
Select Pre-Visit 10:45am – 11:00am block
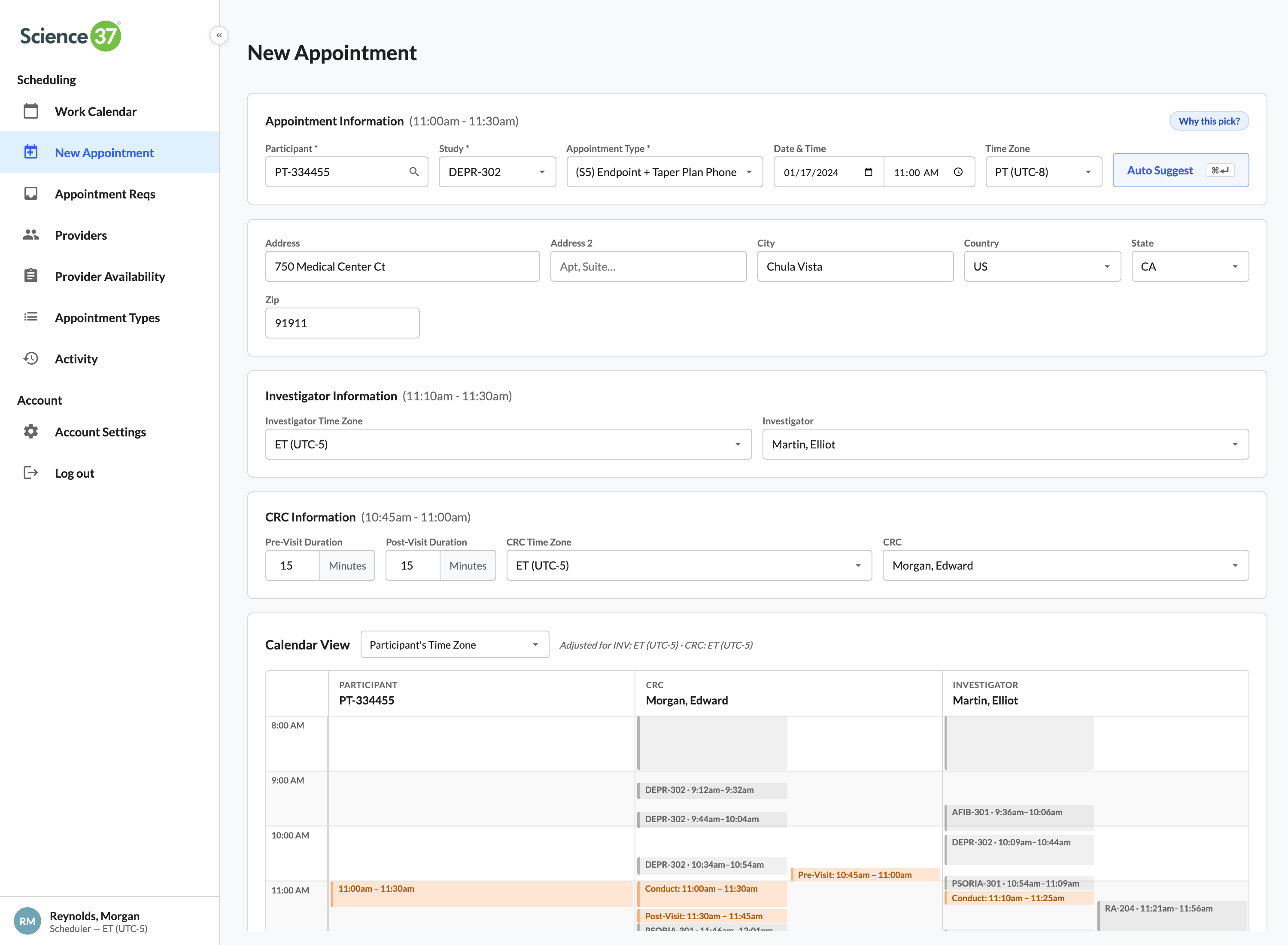866,874
